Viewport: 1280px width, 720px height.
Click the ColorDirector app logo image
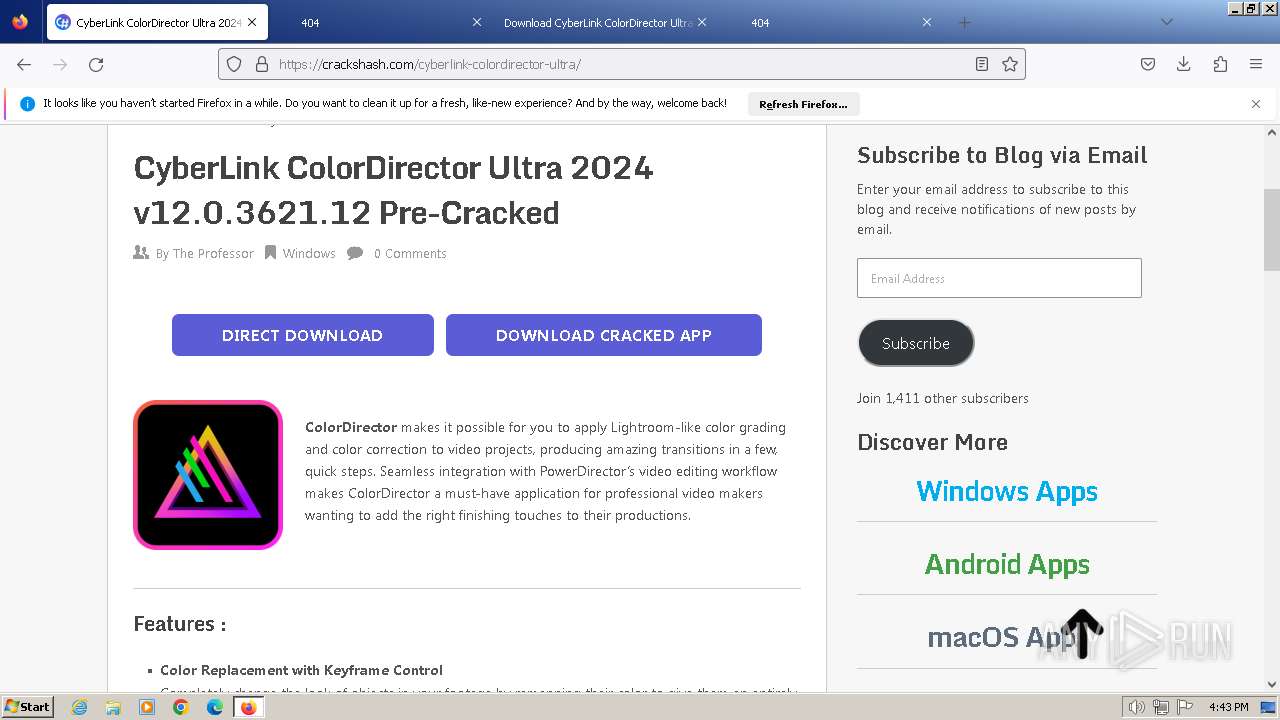pyautogui.click(x=208, y=475)
